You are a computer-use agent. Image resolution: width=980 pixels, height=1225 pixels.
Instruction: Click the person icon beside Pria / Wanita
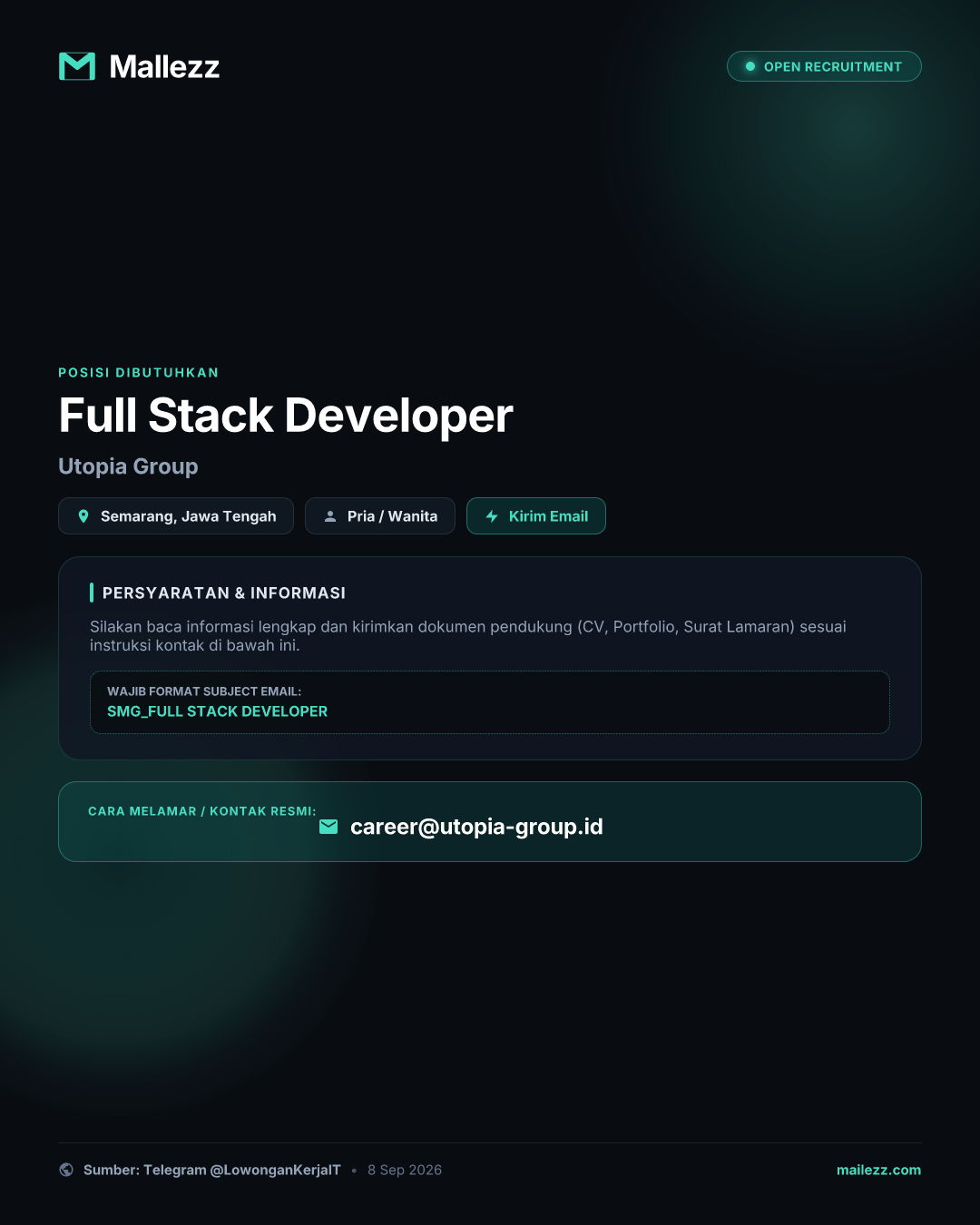pyautogui.click(x=330, y=516)
